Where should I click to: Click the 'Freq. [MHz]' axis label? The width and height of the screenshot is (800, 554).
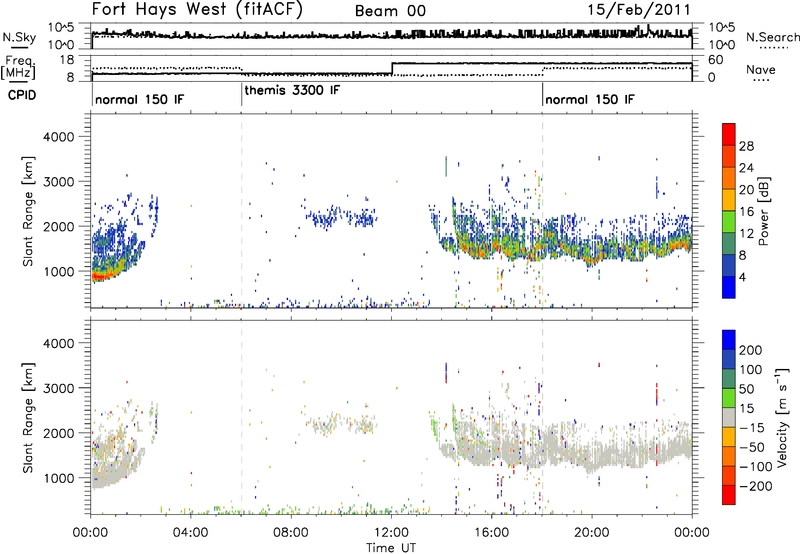coord(19,68)
